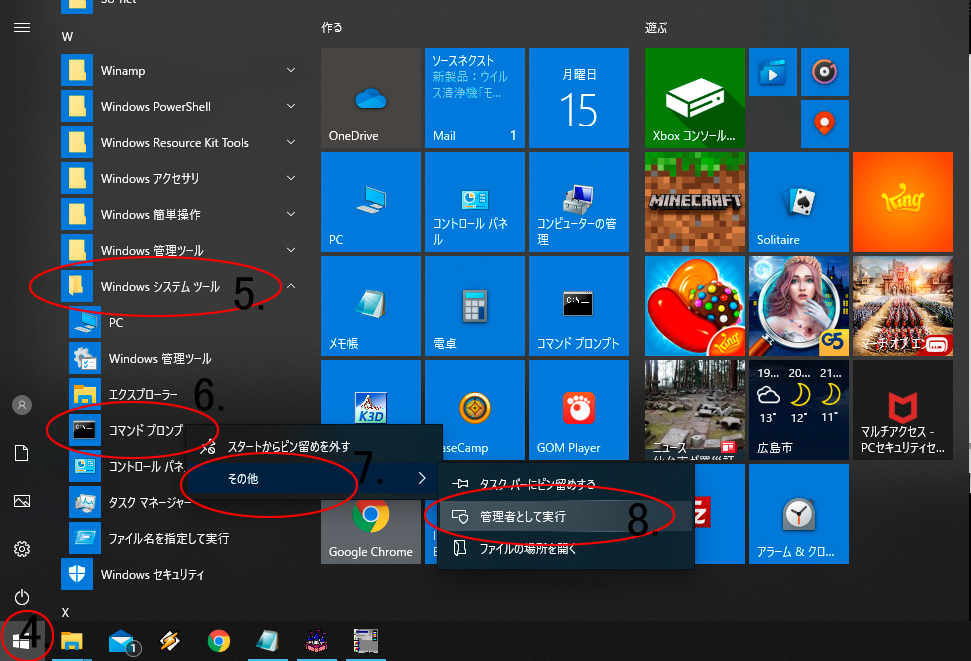This screenshot has width=971, height=661.
Task: Open the Groove Music small tile
Action: point(824,72)
